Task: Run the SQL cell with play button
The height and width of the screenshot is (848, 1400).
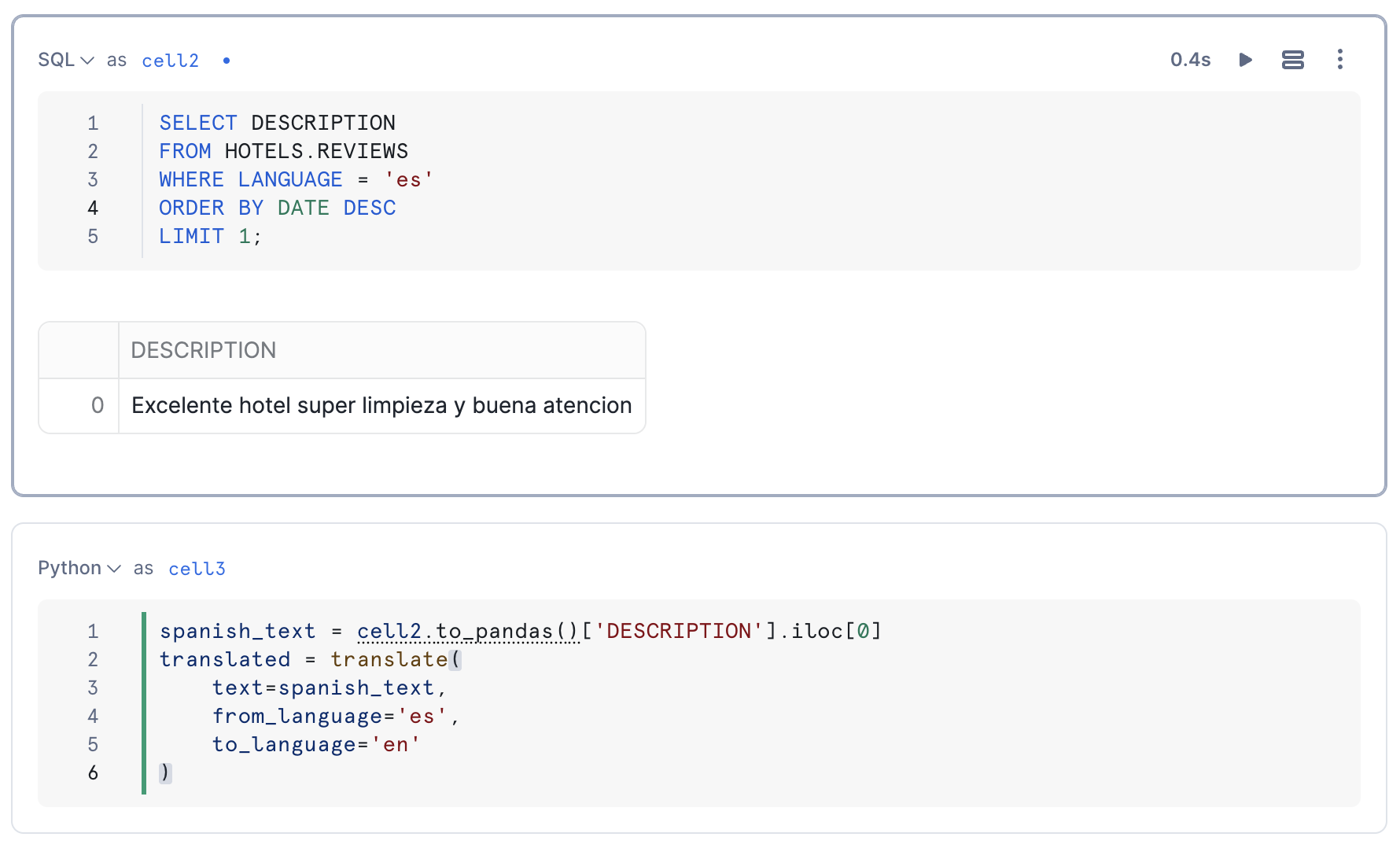Action: click(x=1245, y=60)
